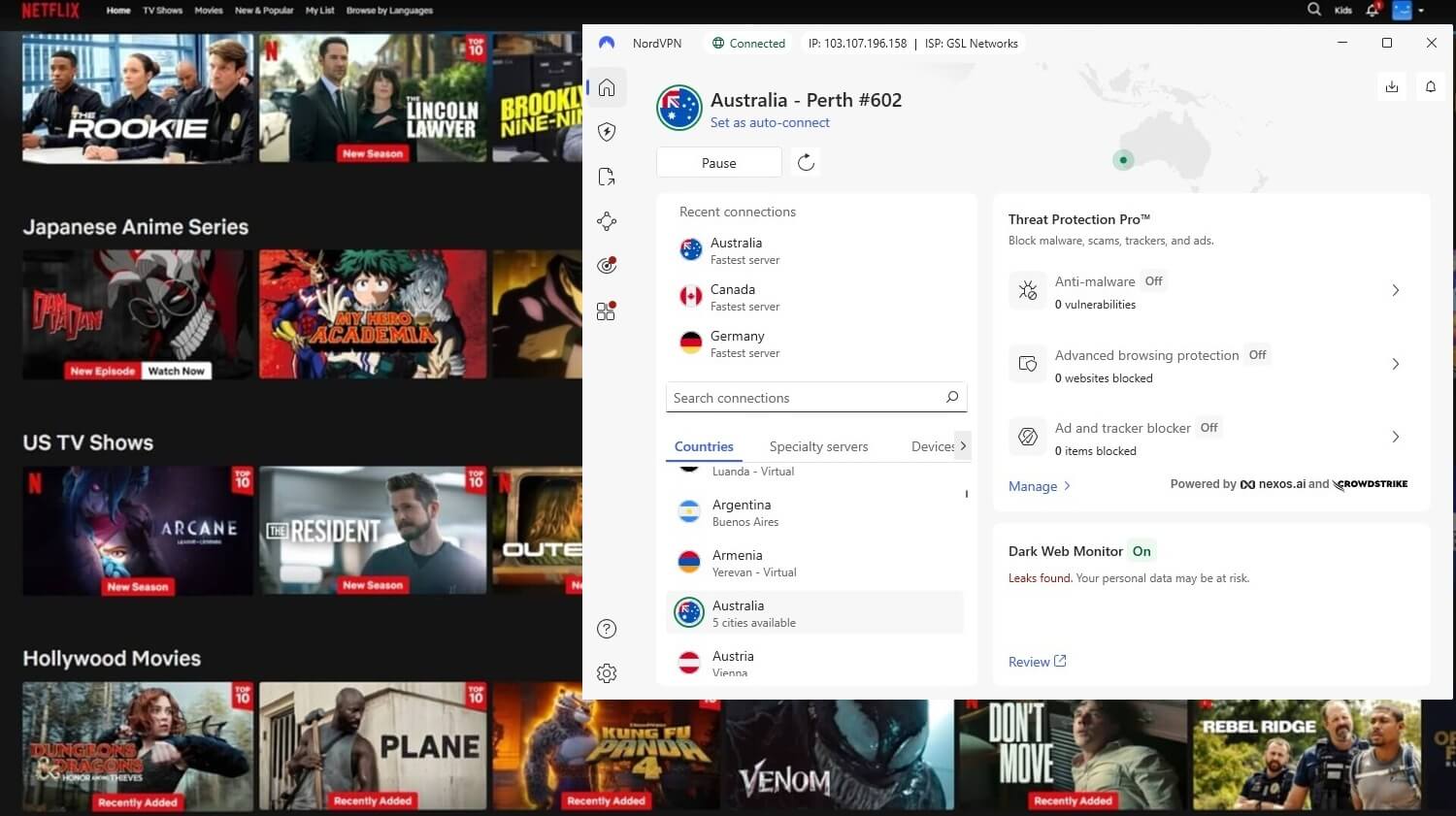Click the reconnect refresh icon beside Pause
This screenshot has width=1456, height=816.
[806, 162]
